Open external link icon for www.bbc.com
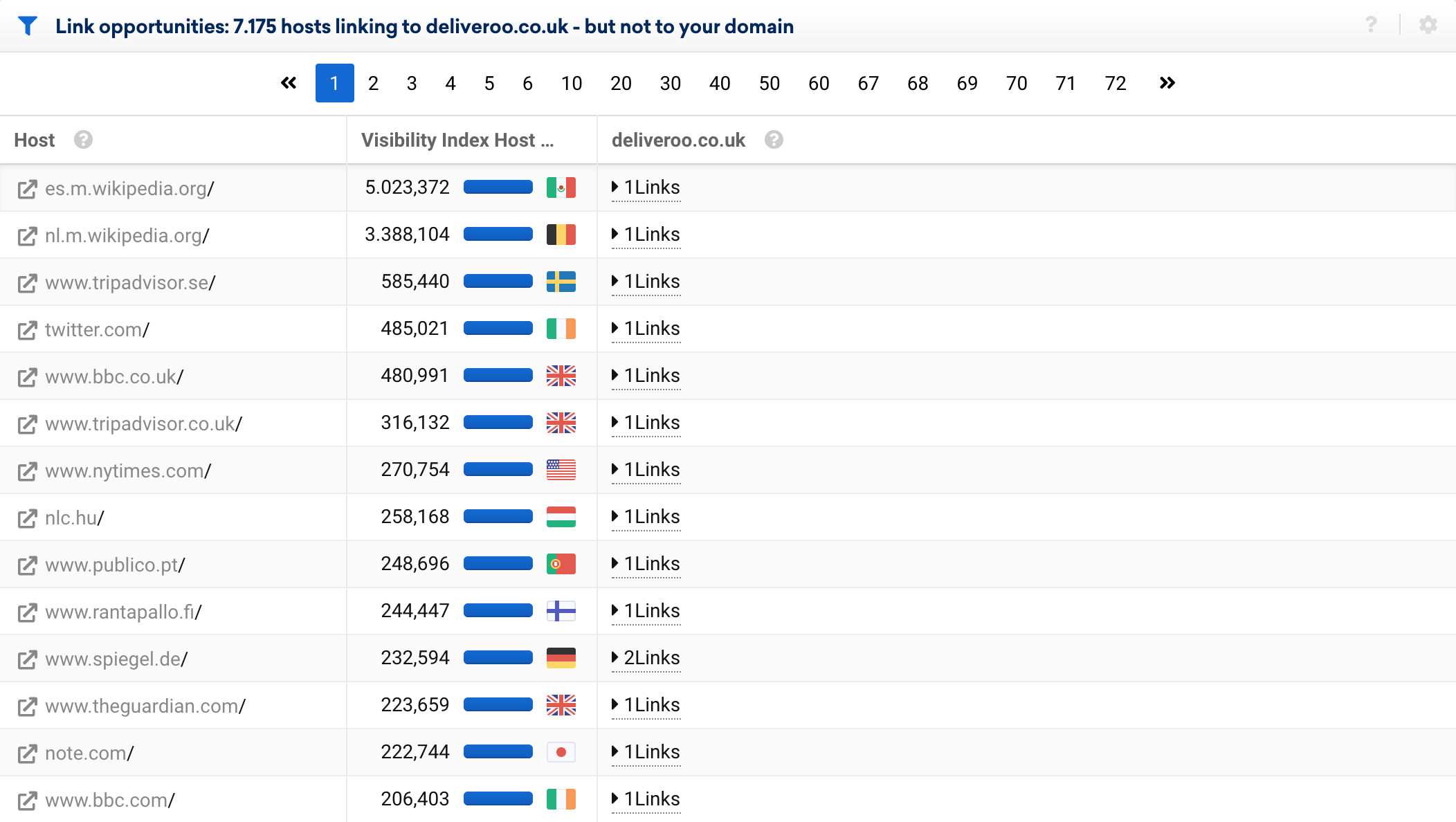 [27, 801]
